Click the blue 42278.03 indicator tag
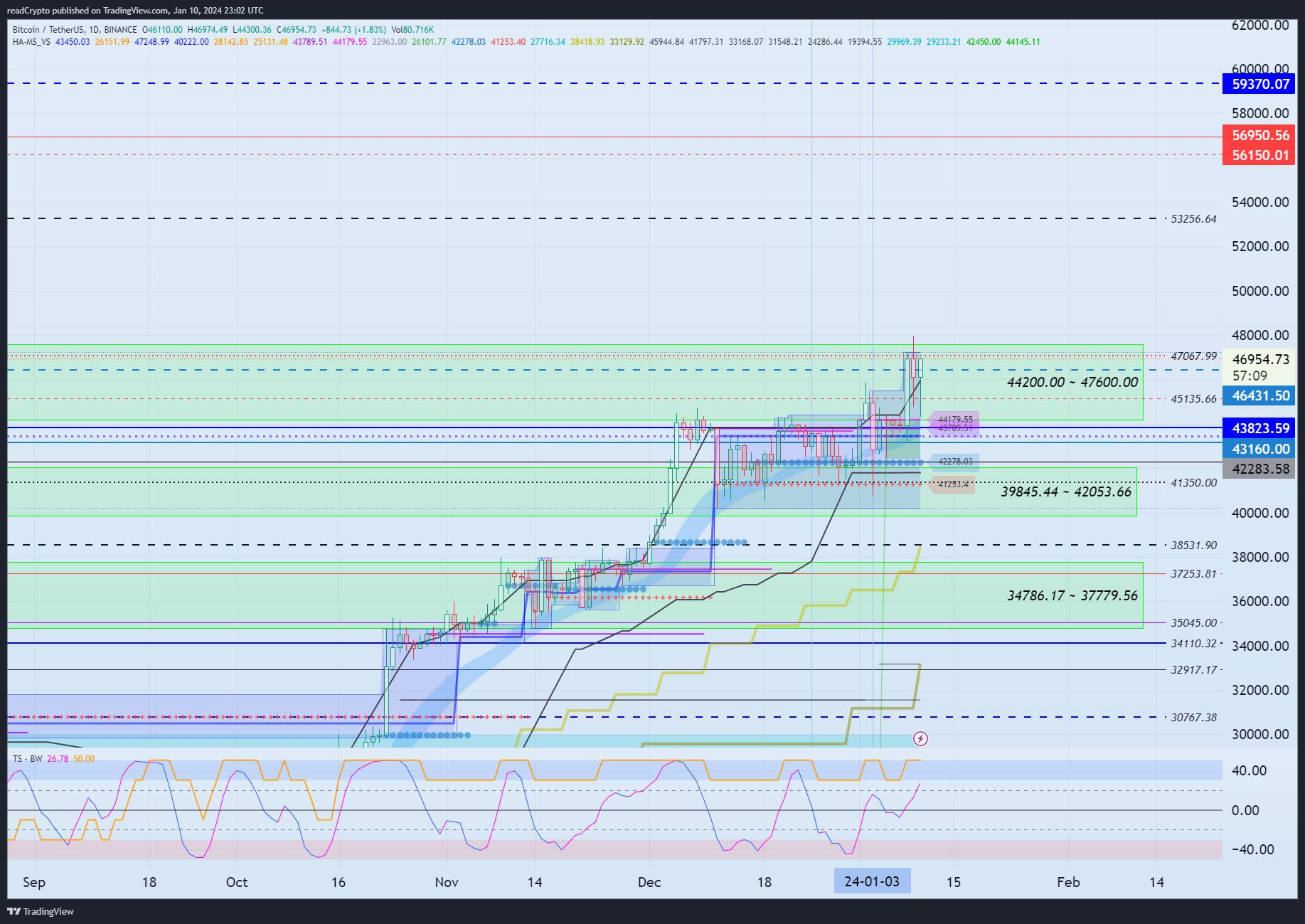This screenshot has height=924, width=1305. pos(955,462)
